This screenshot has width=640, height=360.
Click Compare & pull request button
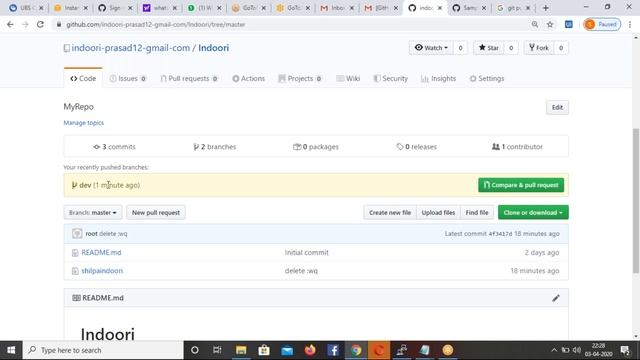pos(521,185)
